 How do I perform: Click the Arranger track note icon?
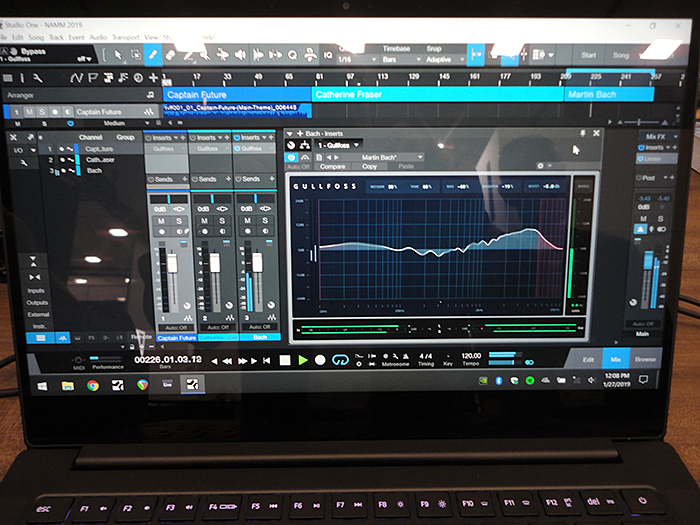pyautogui.click(x=150, y=95)
